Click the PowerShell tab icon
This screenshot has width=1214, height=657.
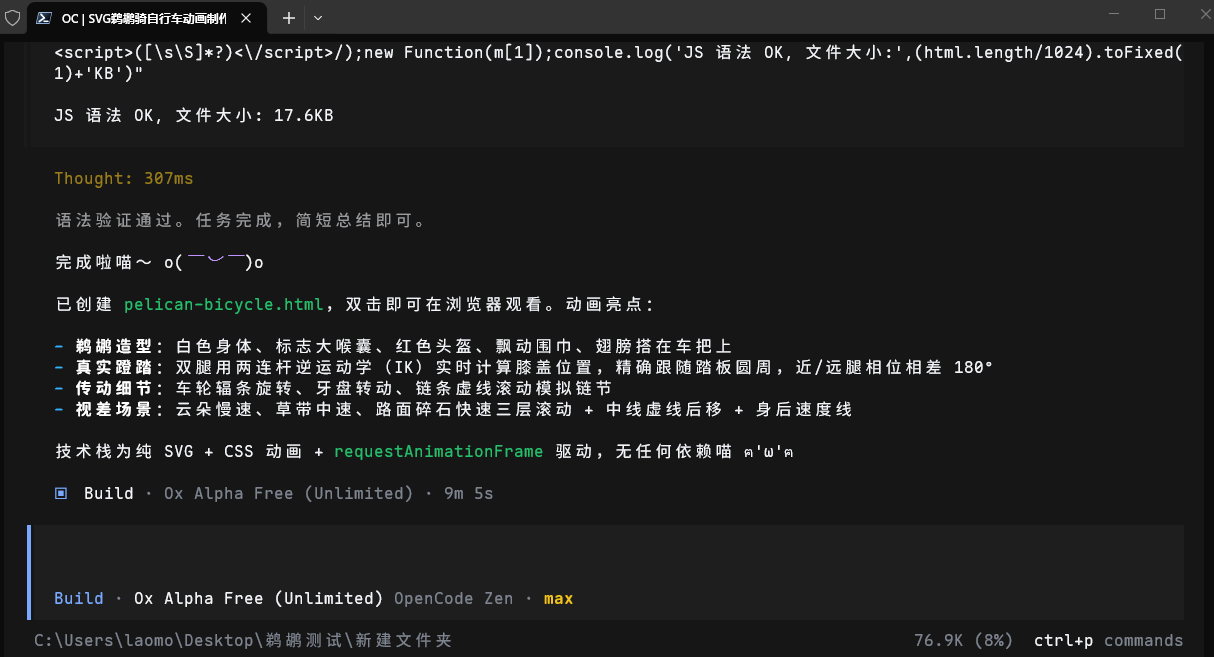[44, 18]
